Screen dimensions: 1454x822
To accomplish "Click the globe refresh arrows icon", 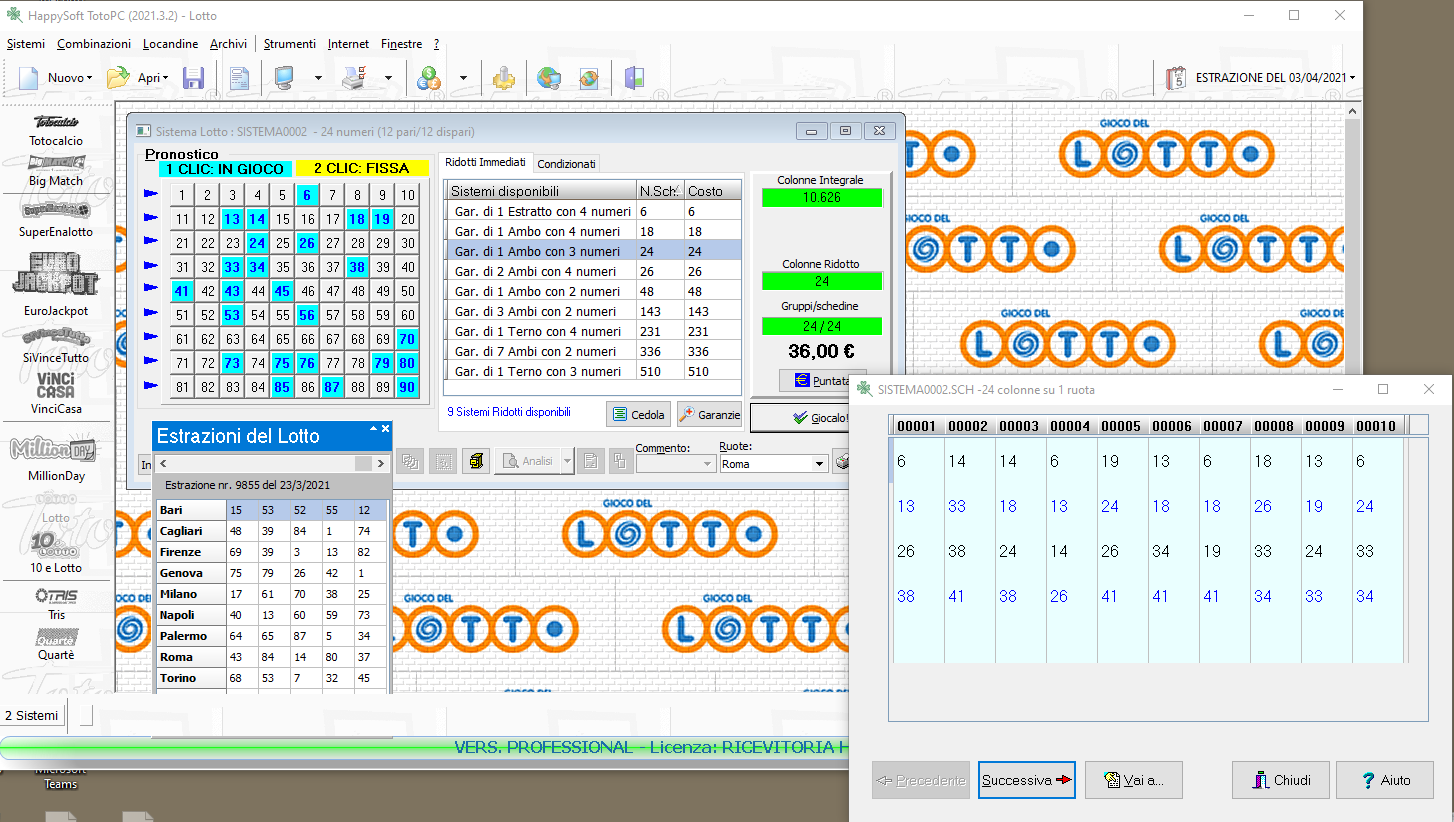I will (589, 77).
